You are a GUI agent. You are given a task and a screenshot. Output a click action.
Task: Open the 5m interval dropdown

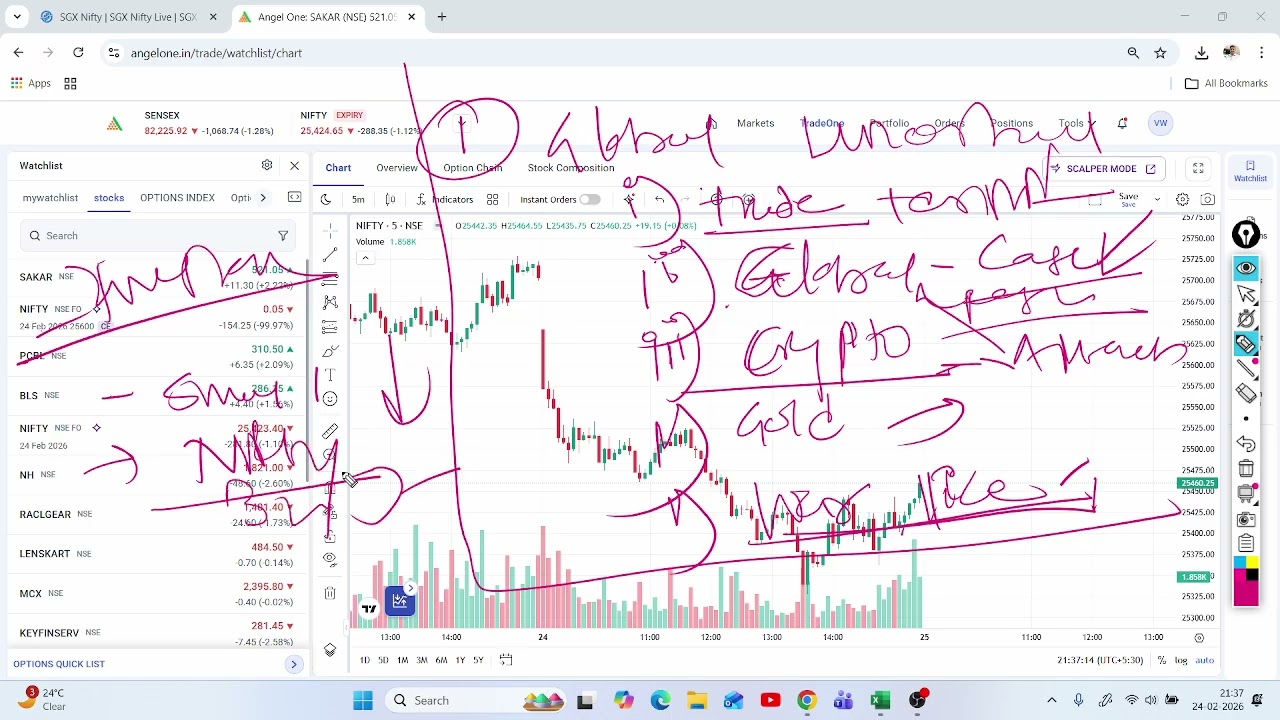(x=358, y=200)
